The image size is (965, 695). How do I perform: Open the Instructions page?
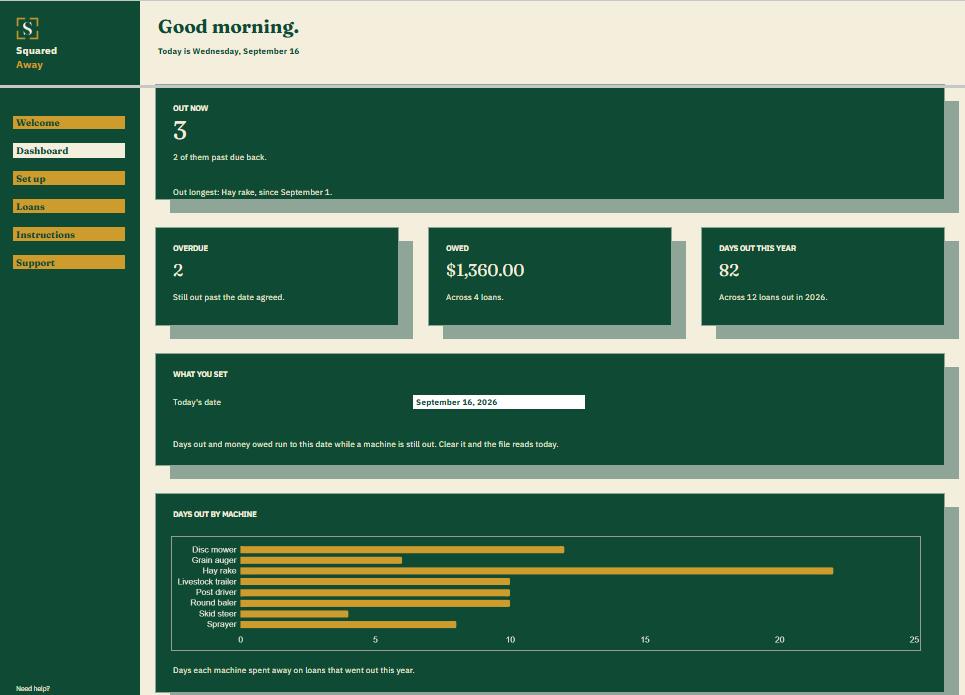tap(69, 235)
